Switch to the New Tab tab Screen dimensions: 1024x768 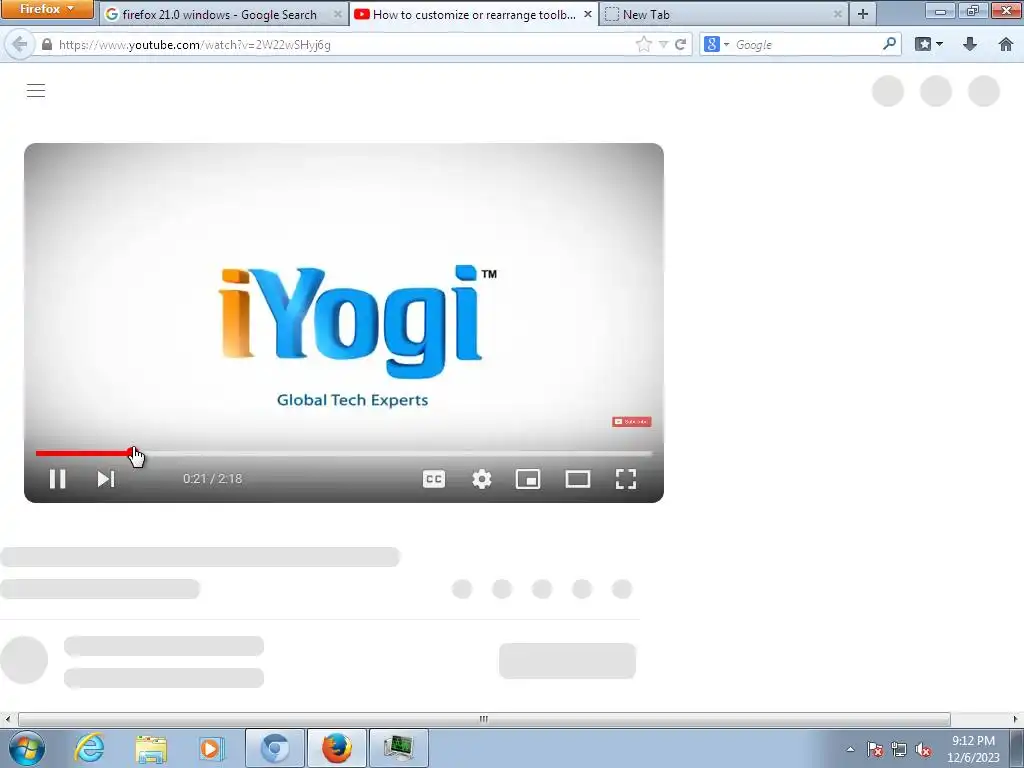(x=723, y=14)
